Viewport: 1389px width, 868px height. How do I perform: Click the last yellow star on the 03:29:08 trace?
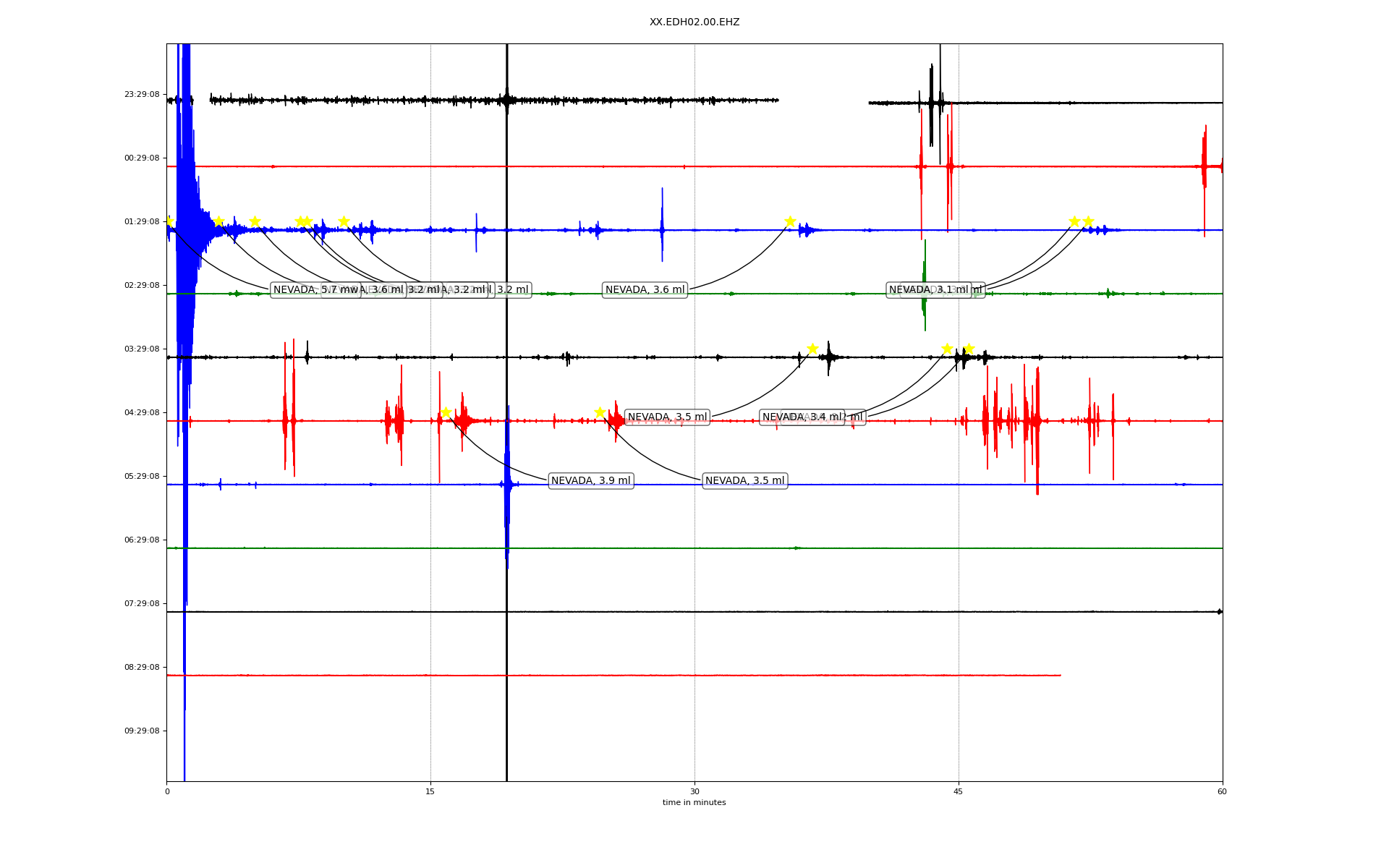click(969, 349)
